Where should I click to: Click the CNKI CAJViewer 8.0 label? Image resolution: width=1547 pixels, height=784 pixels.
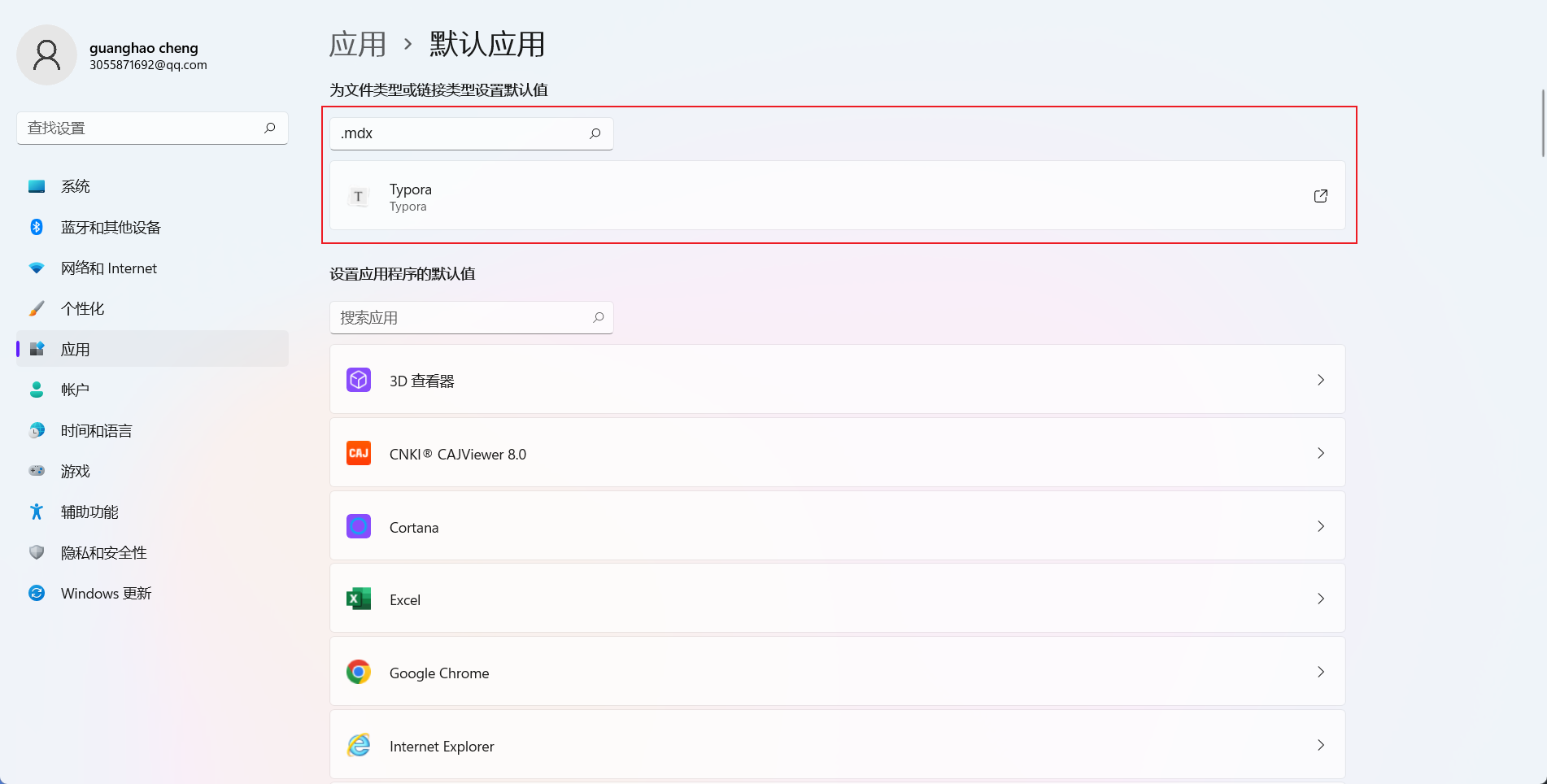[458, 454]
